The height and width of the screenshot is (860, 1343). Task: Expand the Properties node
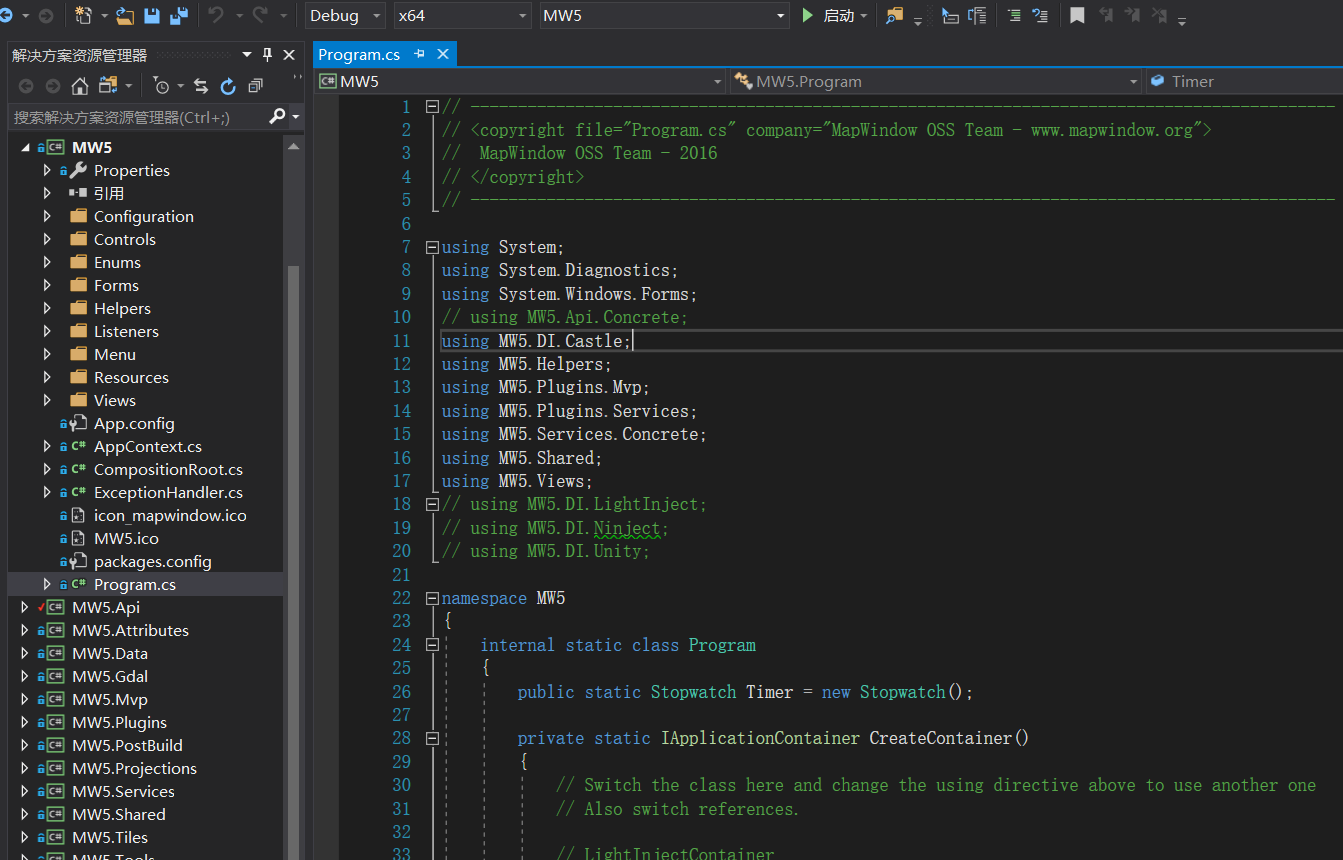point(47,170)
